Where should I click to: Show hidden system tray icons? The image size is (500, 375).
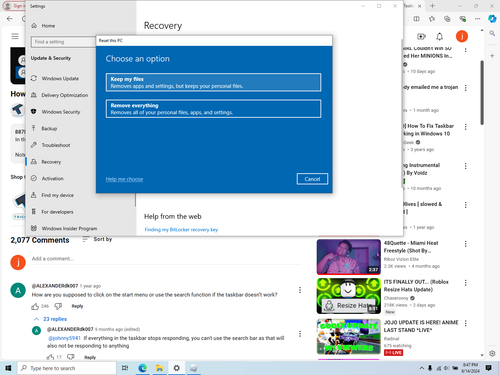(422, 368)
